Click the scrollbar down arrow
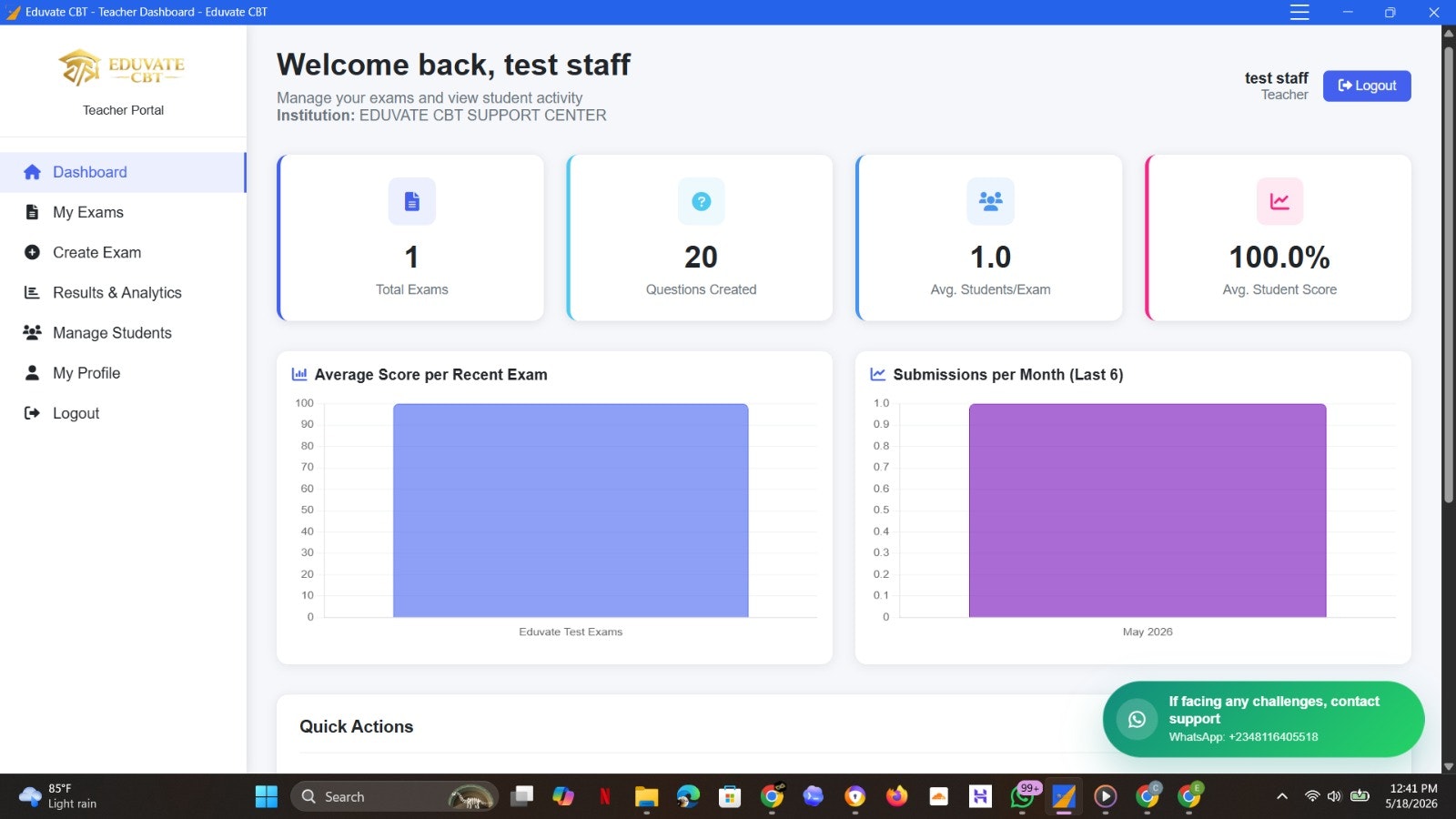1456x819 pixels. tap(1449, 767)
